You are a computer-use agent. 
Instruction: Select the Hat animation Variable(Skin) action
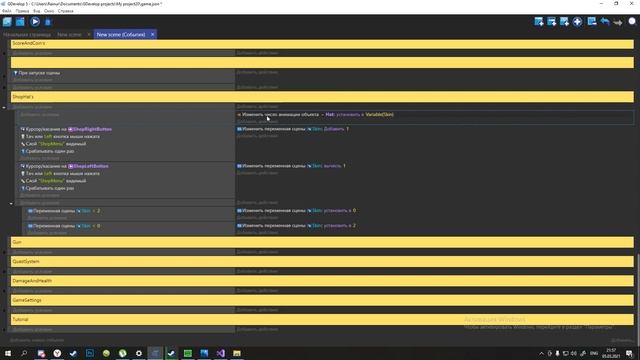[x=316, y=115]
